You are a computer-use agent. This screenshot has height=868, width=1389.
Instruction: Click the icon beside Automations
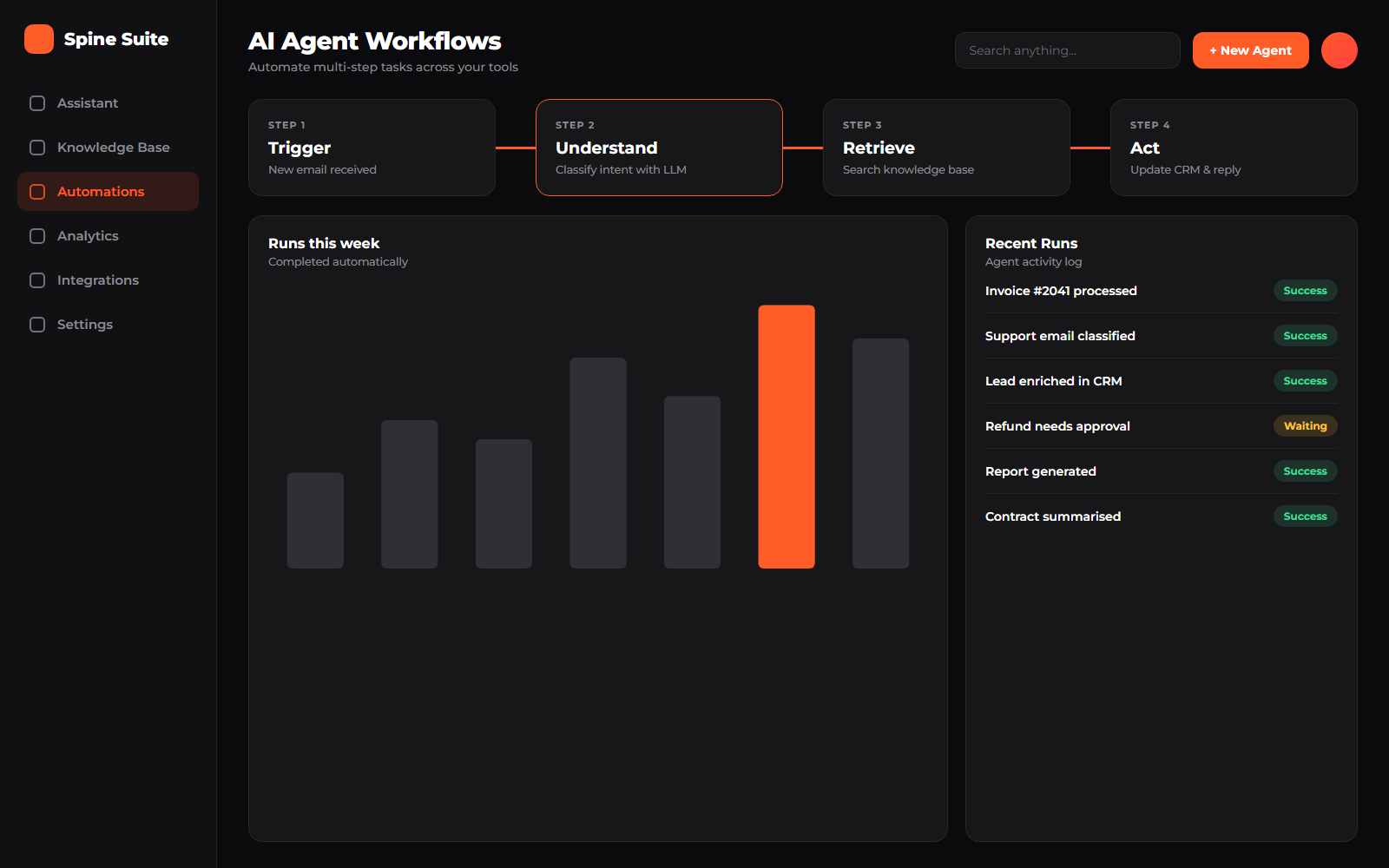pos(37,192)
